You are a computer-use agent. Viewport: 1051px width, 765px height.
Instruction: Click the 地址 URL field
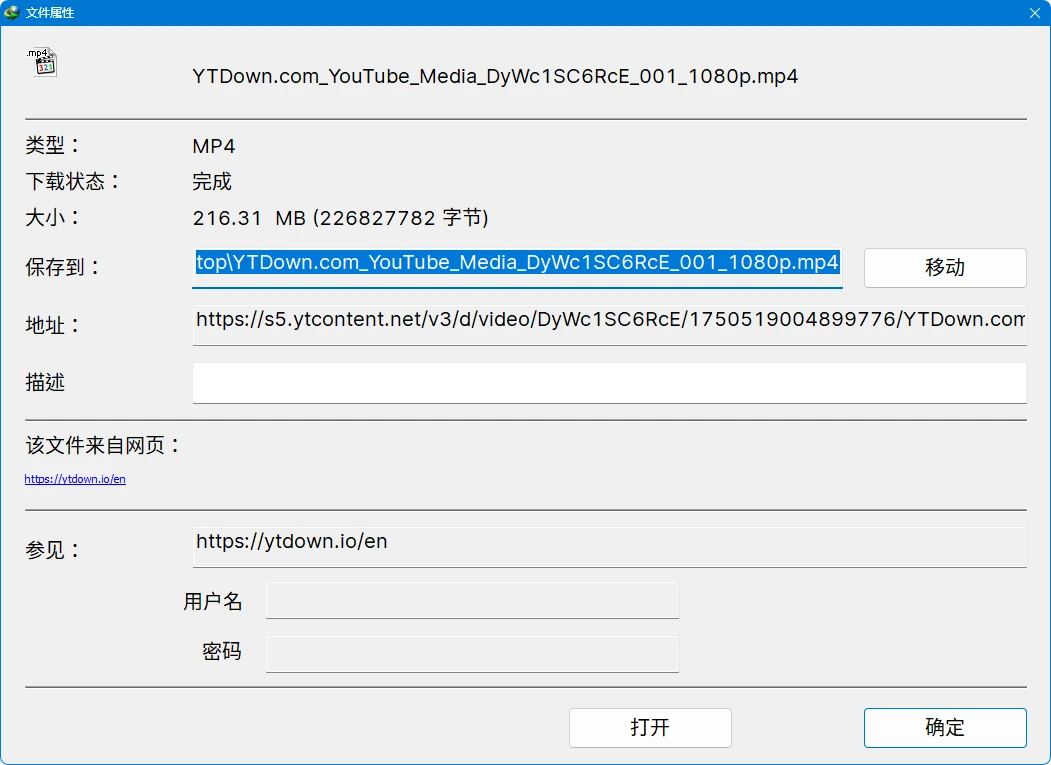click(x=609, y=321)
